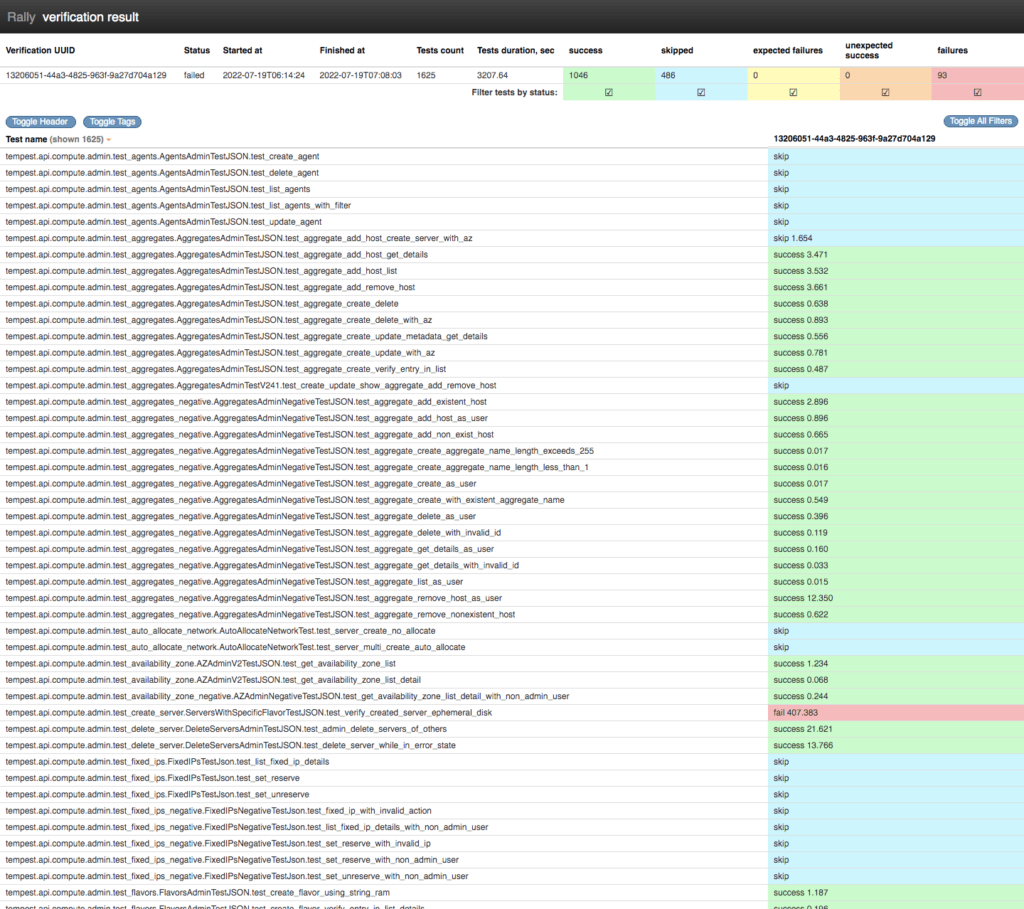Select the test_create_agent test row
This screenshot has width=1024, height=909.
162,157
